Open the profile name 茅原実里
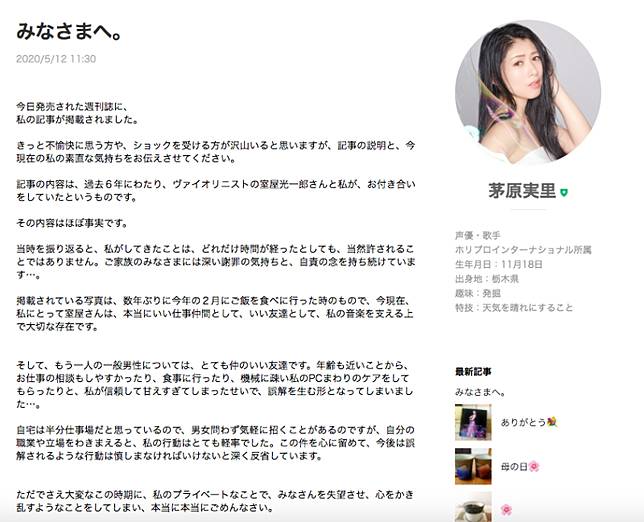Screen dimensions: 644x522 pos(522,191)
